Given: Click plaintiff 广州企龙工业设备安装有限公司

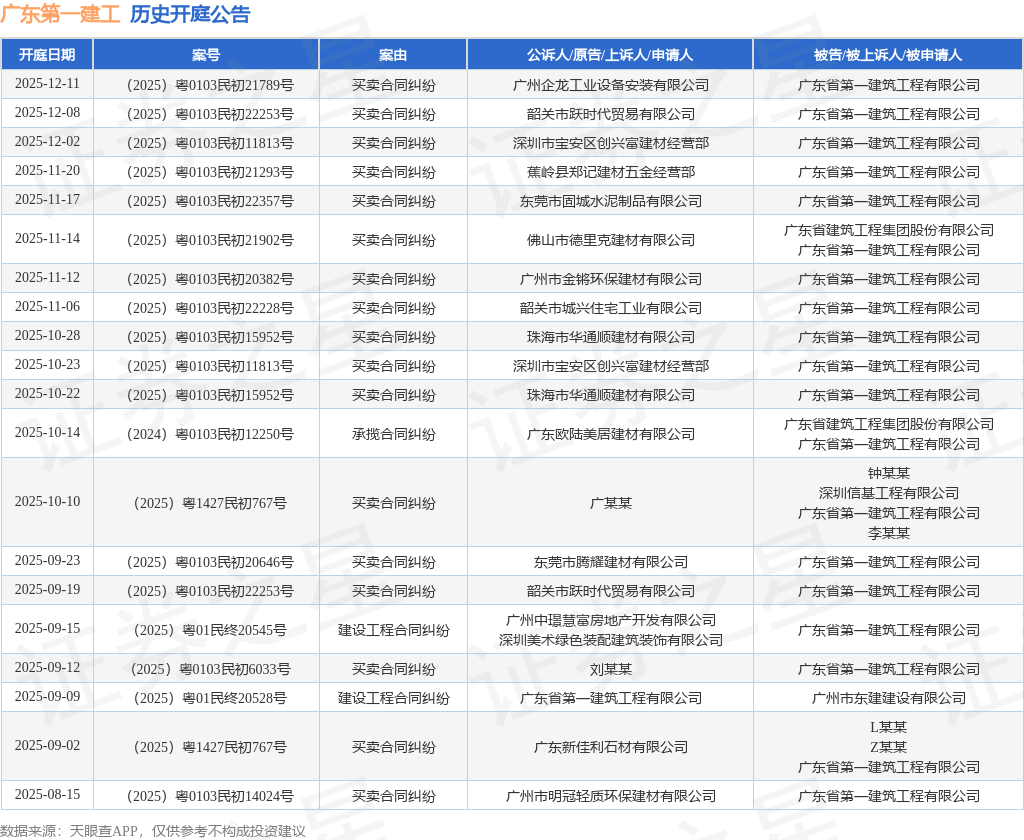Looking at the screenshot, I should click(x=611, y=85).
